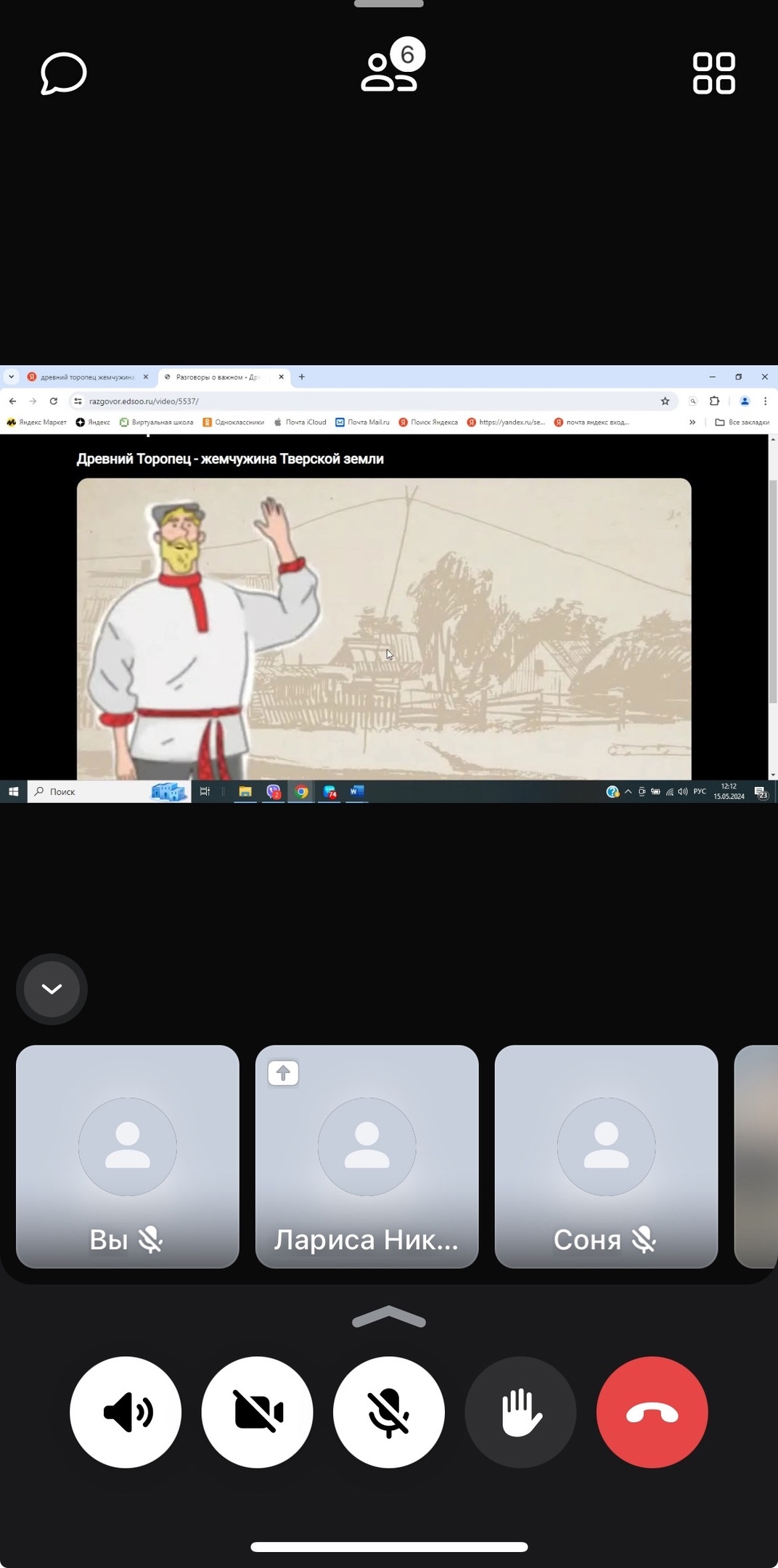778x1568 pixels.
Task: Go forward in the shared browser
Action: (33, 401)
